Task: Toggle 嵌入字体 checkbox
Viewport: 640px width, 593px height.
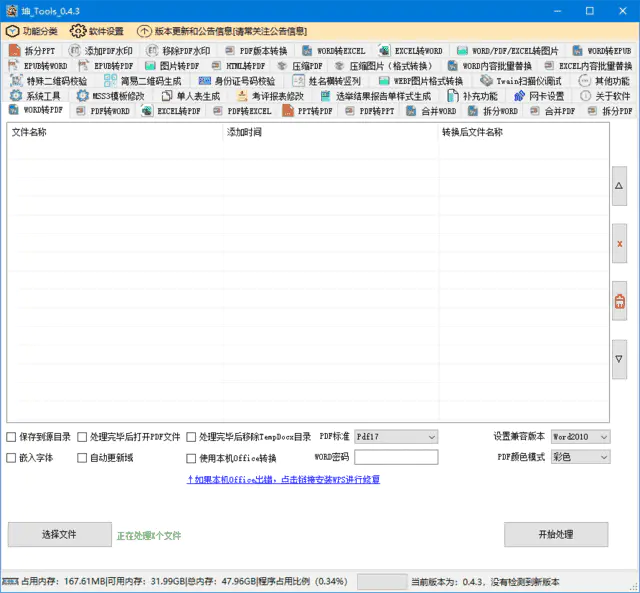Action: pyautogui.click(x=12, y=457)
